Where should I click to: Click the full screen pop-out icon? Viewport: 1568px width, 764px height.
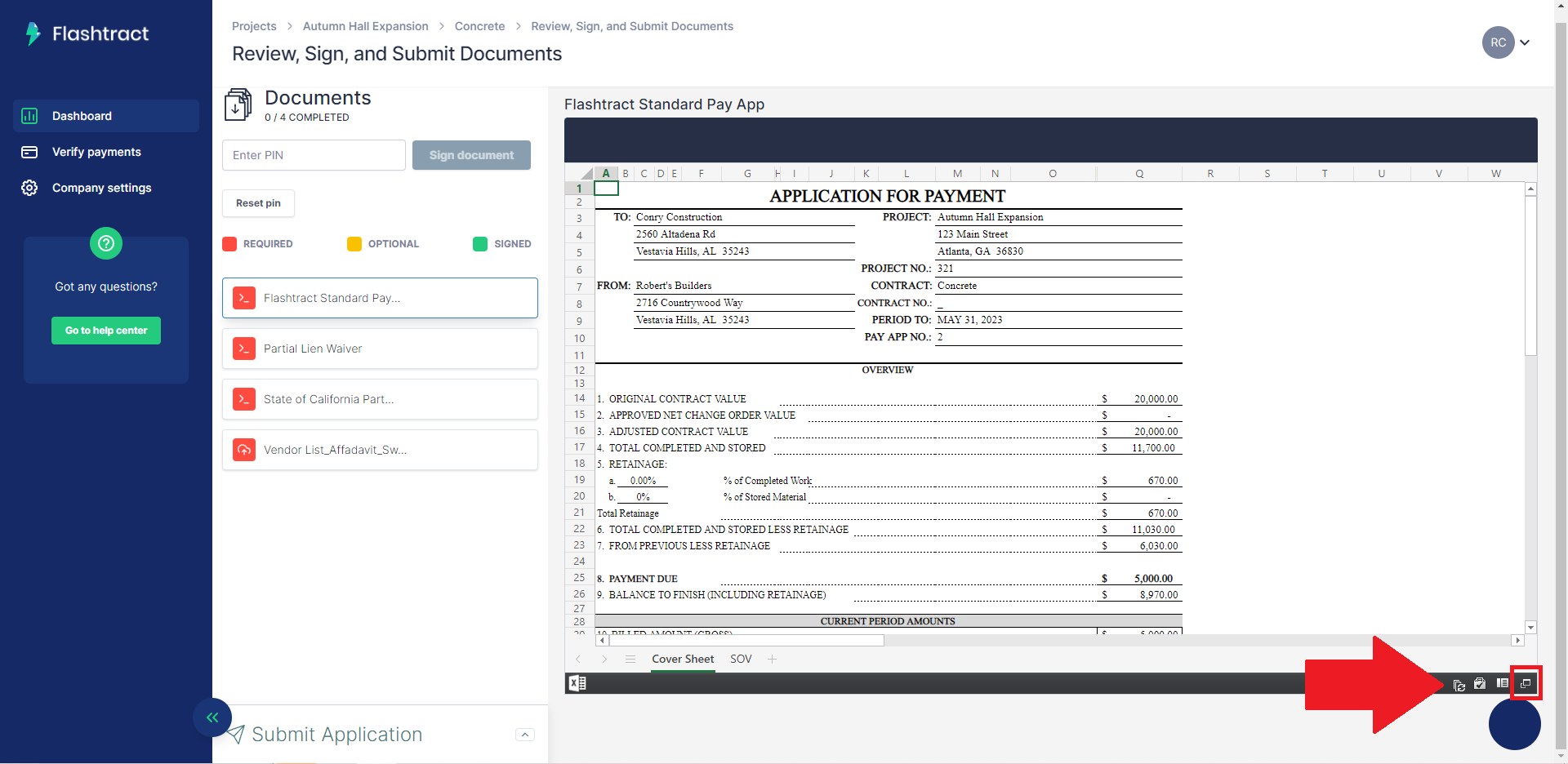[x=1526, y=683]
